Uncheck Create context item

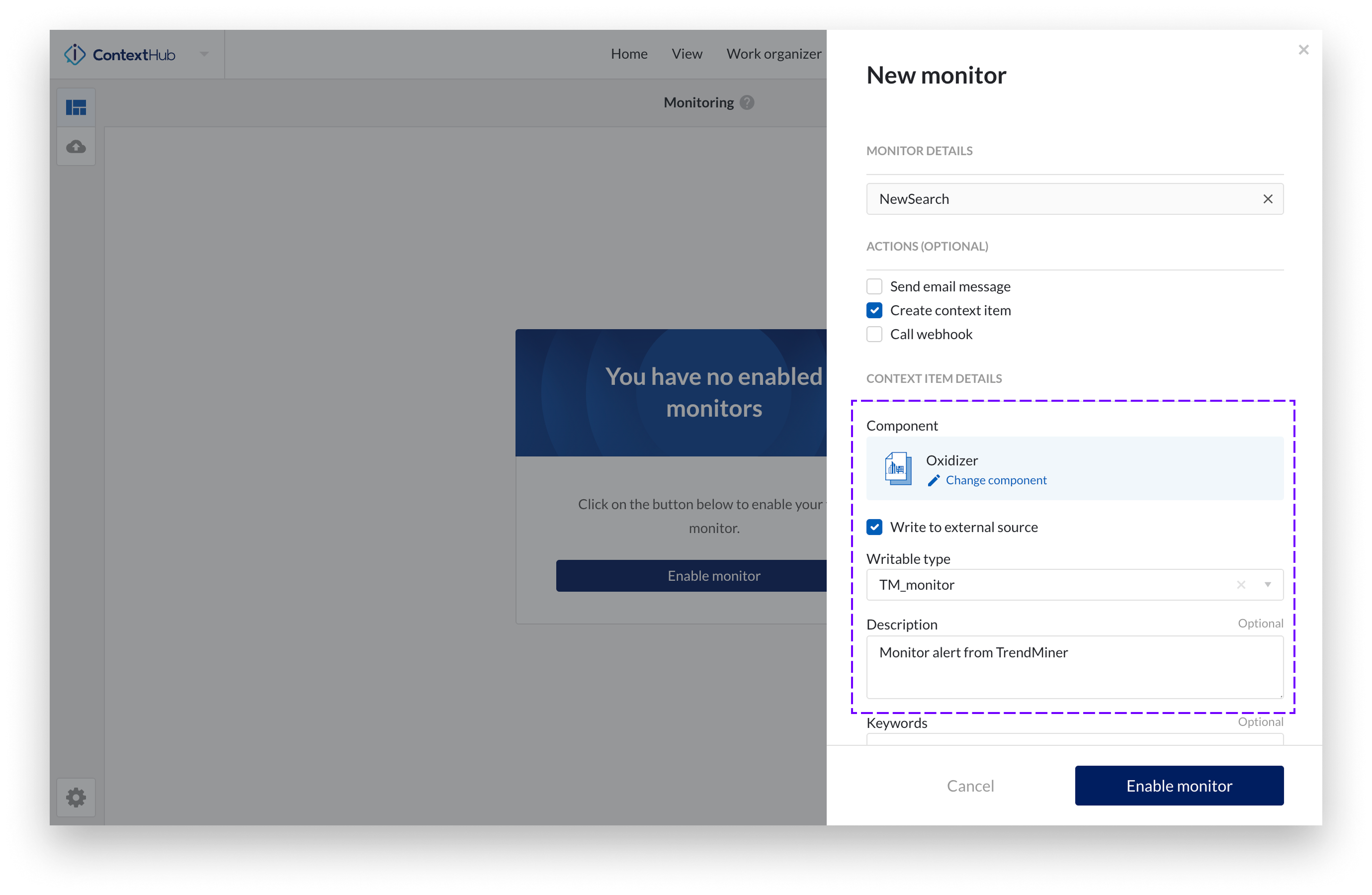[874, 310]
